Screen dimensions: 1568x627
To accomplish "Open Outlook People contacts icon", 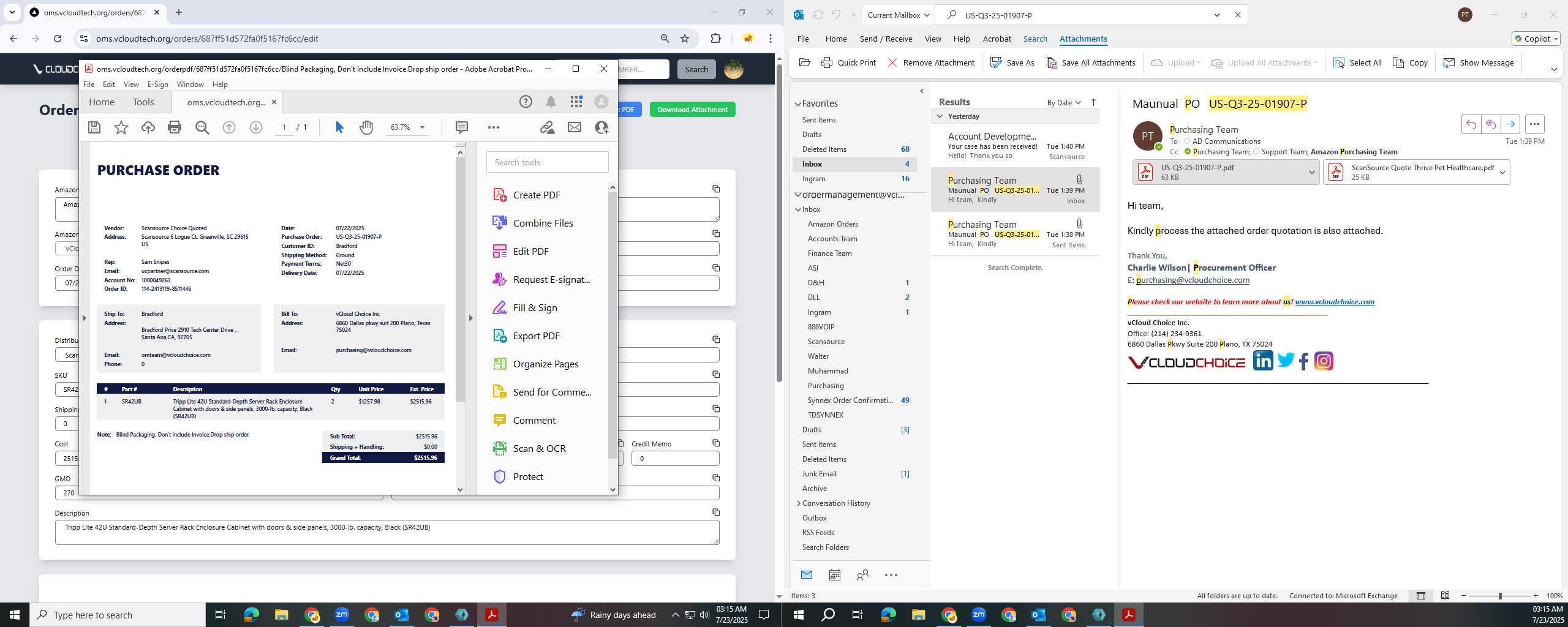I will point(862,575).
